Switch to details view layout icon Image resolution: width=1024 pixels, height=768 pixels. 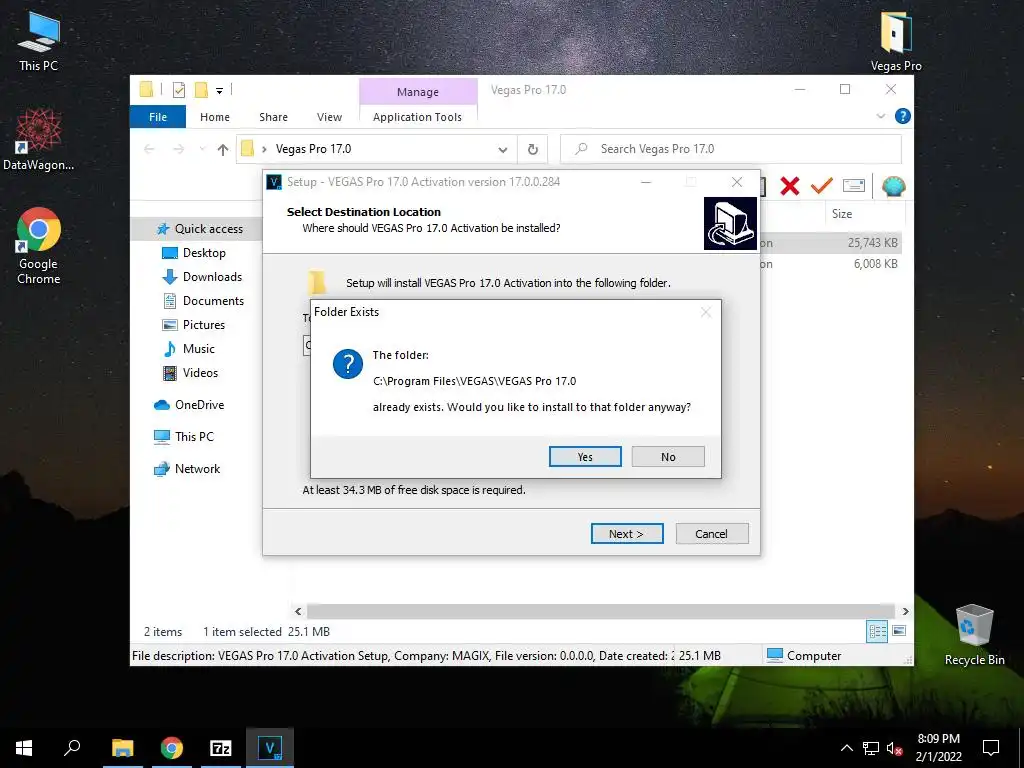tap(877, 632)
